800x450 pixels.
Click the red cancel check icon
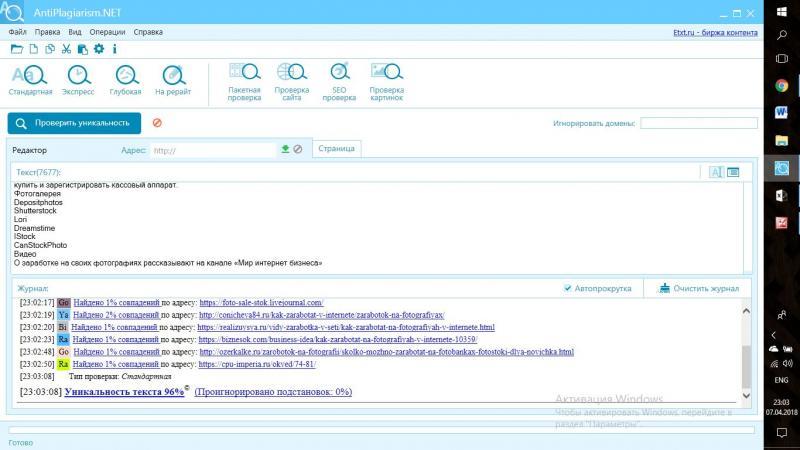pyautogui.click(x=157, y=123)
